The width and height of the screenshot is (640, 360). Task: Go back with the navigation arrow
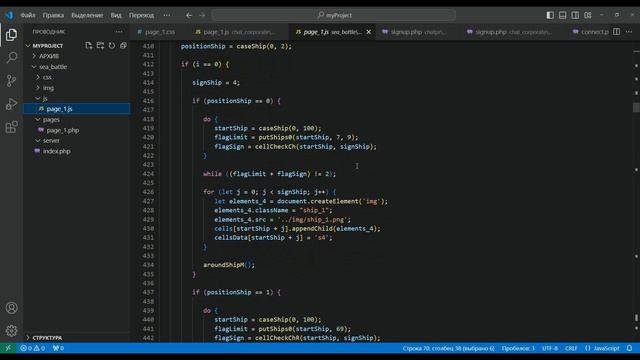click(x=189, y=15)
